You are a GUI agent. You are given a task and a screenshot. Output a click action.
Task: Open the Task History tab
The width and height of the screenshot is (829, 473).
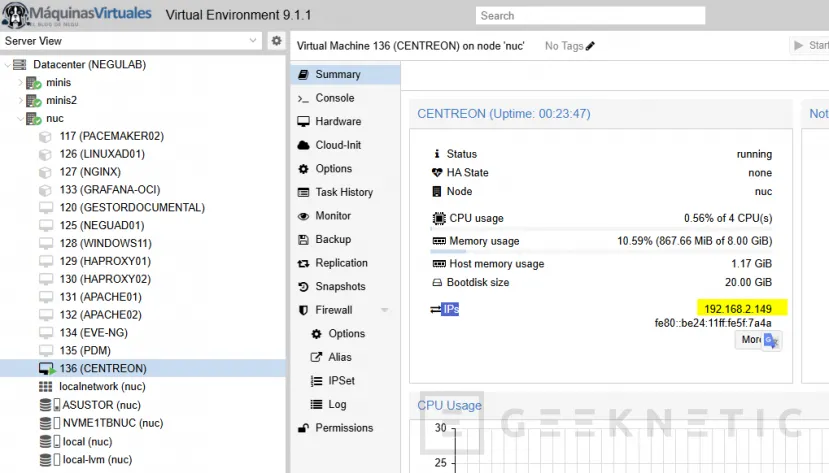pos(345,192)
